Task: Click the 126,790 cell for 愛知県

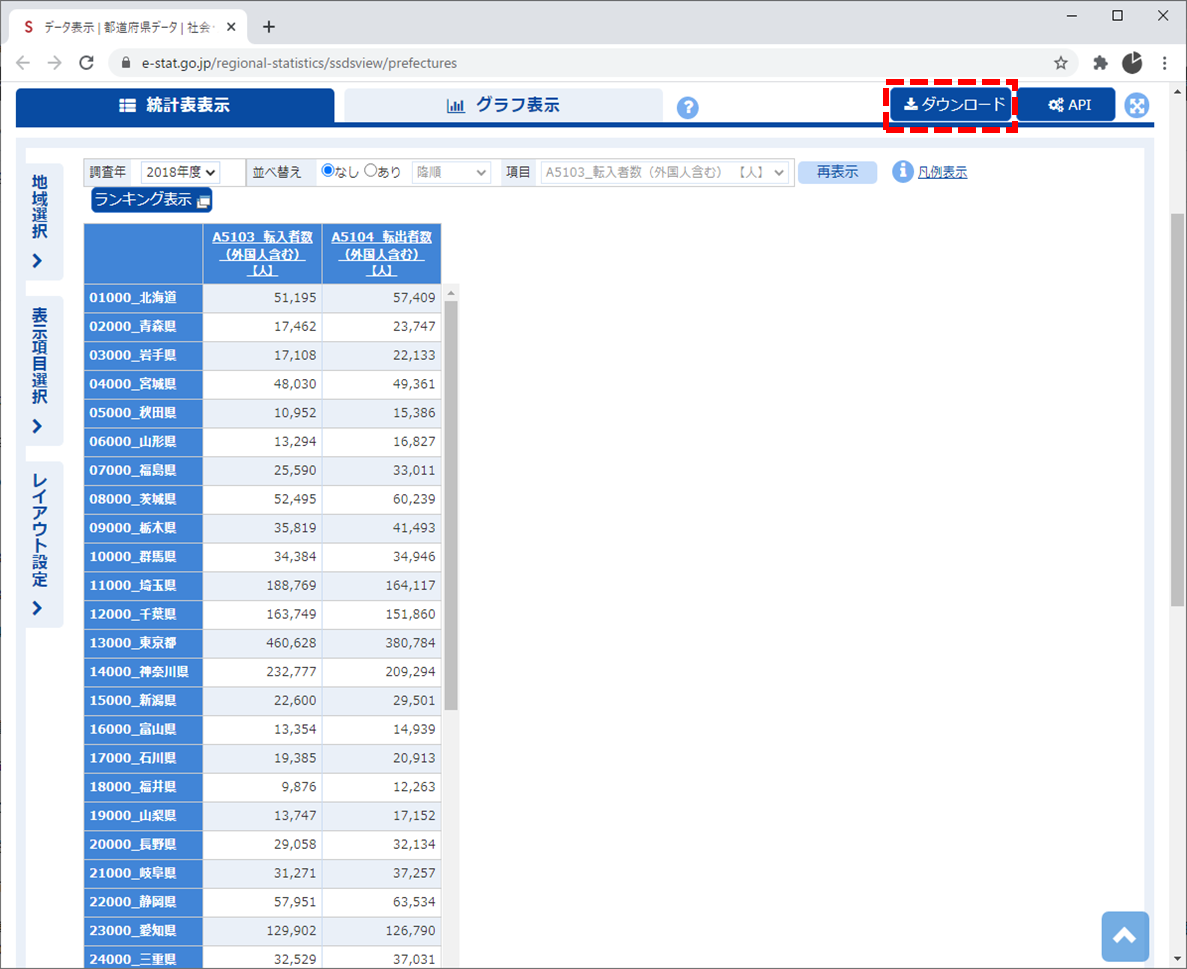Action: point(382,930)
